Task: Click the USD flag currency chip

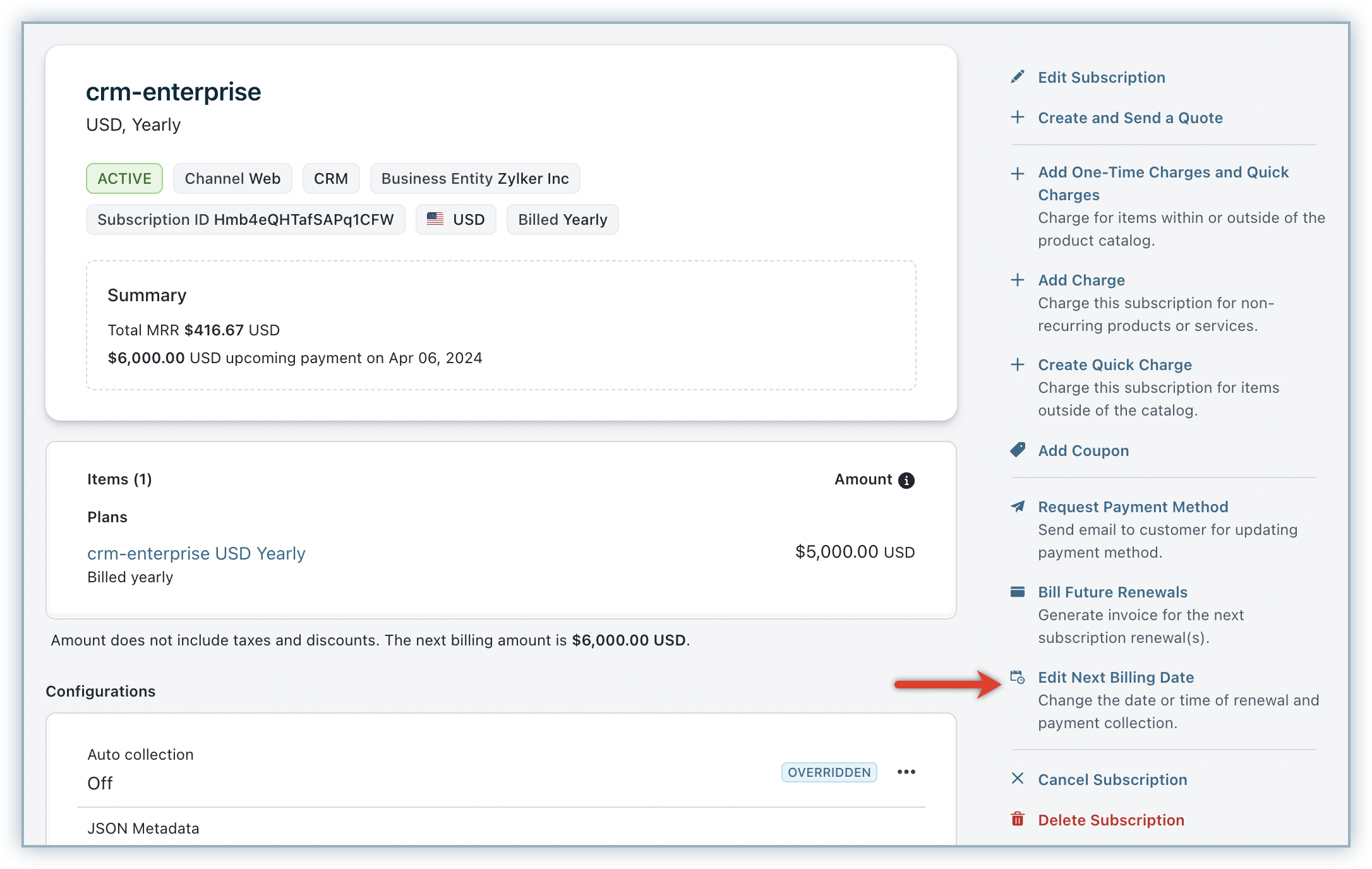Action: click(x=455, y=220)
